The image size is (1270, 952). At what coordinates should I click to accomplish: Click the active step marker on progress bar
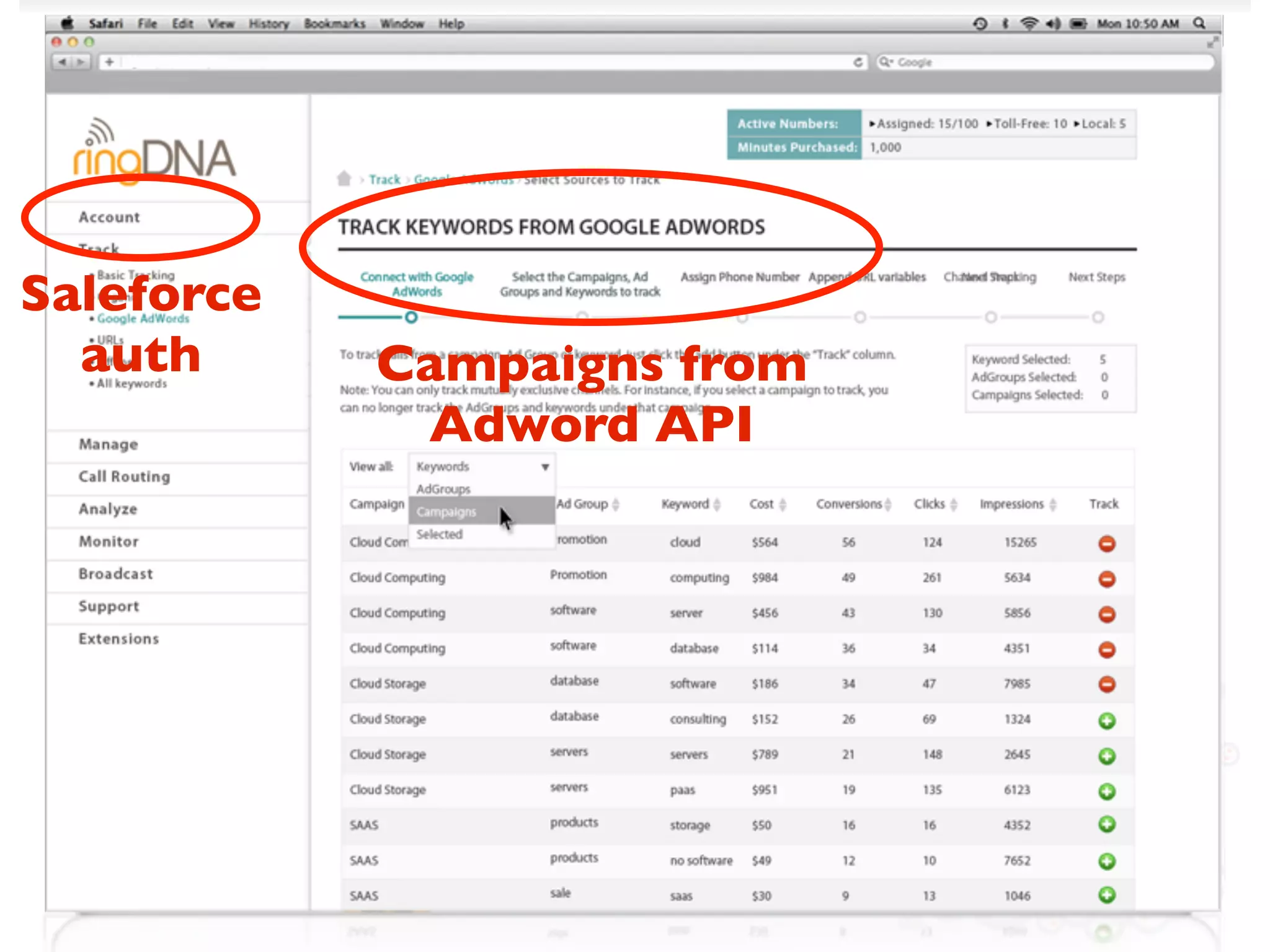(411, 317)
